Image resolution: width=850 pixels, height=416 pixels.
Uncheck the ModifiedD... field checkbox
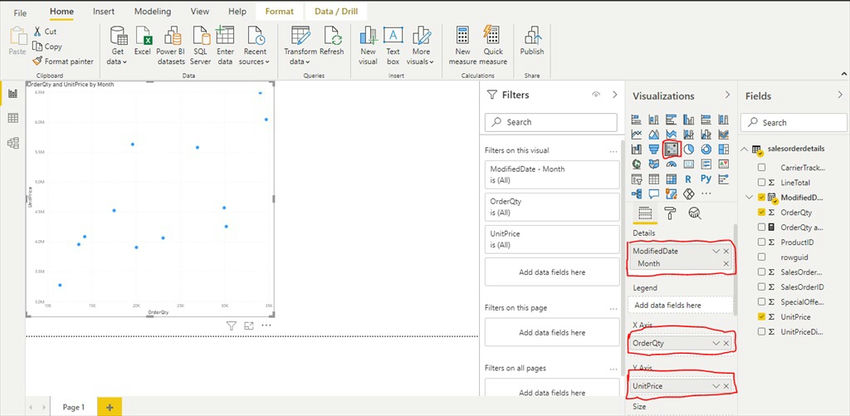pyautogui.click(x=762, y=197)
